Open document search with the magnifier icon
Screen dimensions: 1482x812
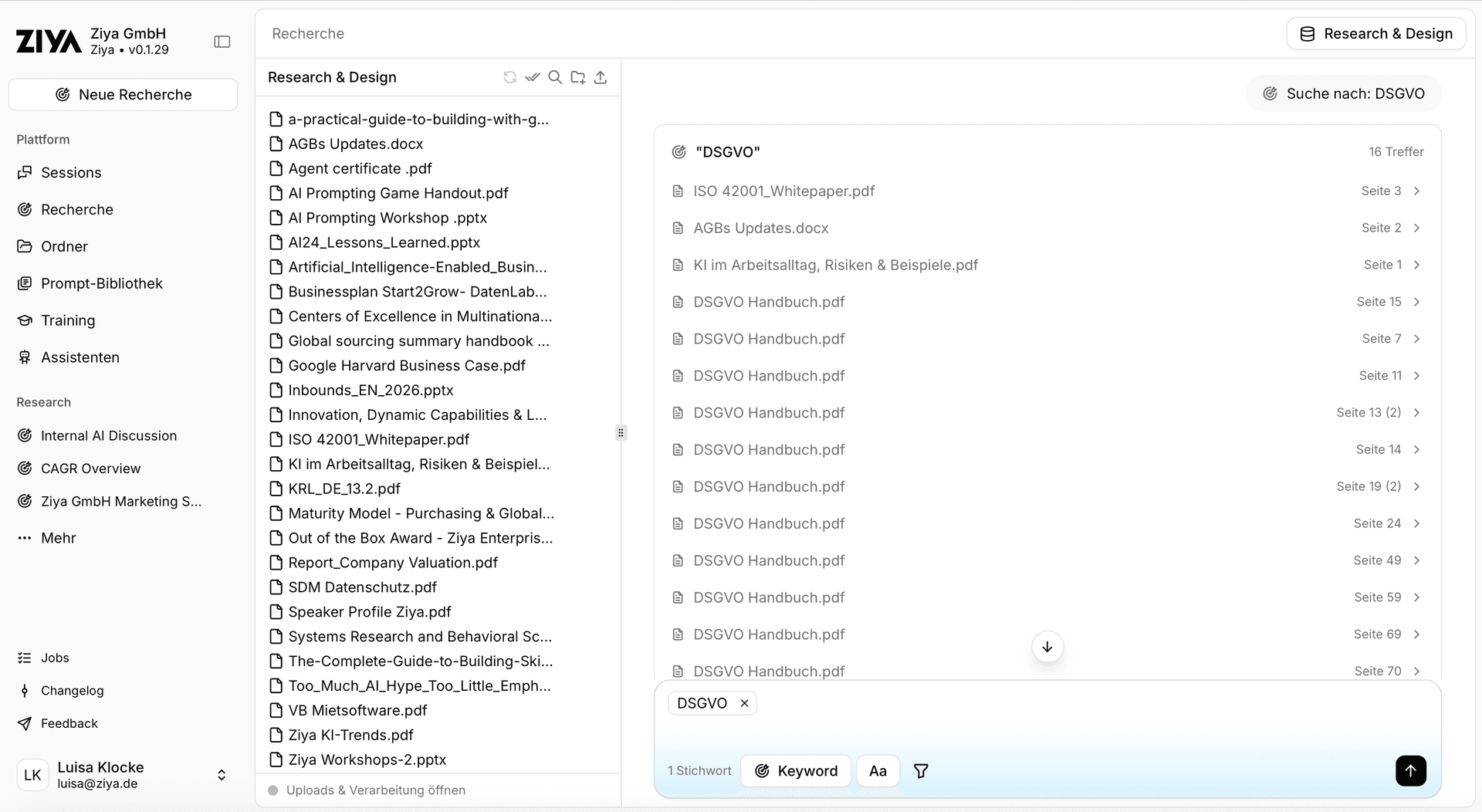[555, 77]
